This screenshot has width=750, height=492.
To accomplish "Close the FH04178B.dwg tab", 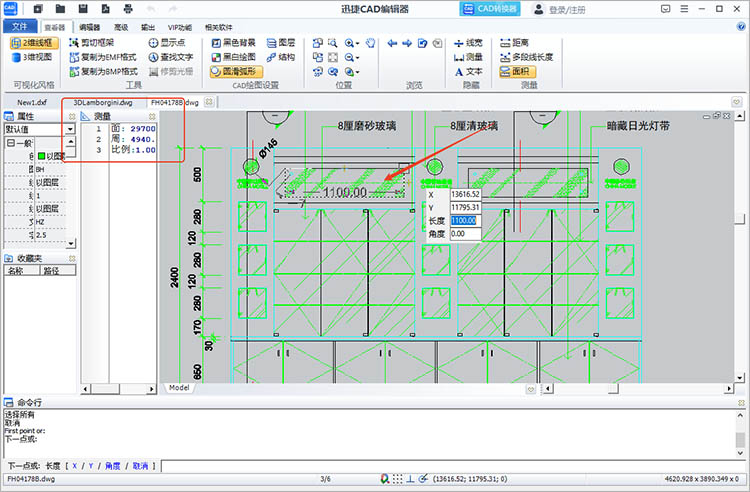I will [209, 102].
